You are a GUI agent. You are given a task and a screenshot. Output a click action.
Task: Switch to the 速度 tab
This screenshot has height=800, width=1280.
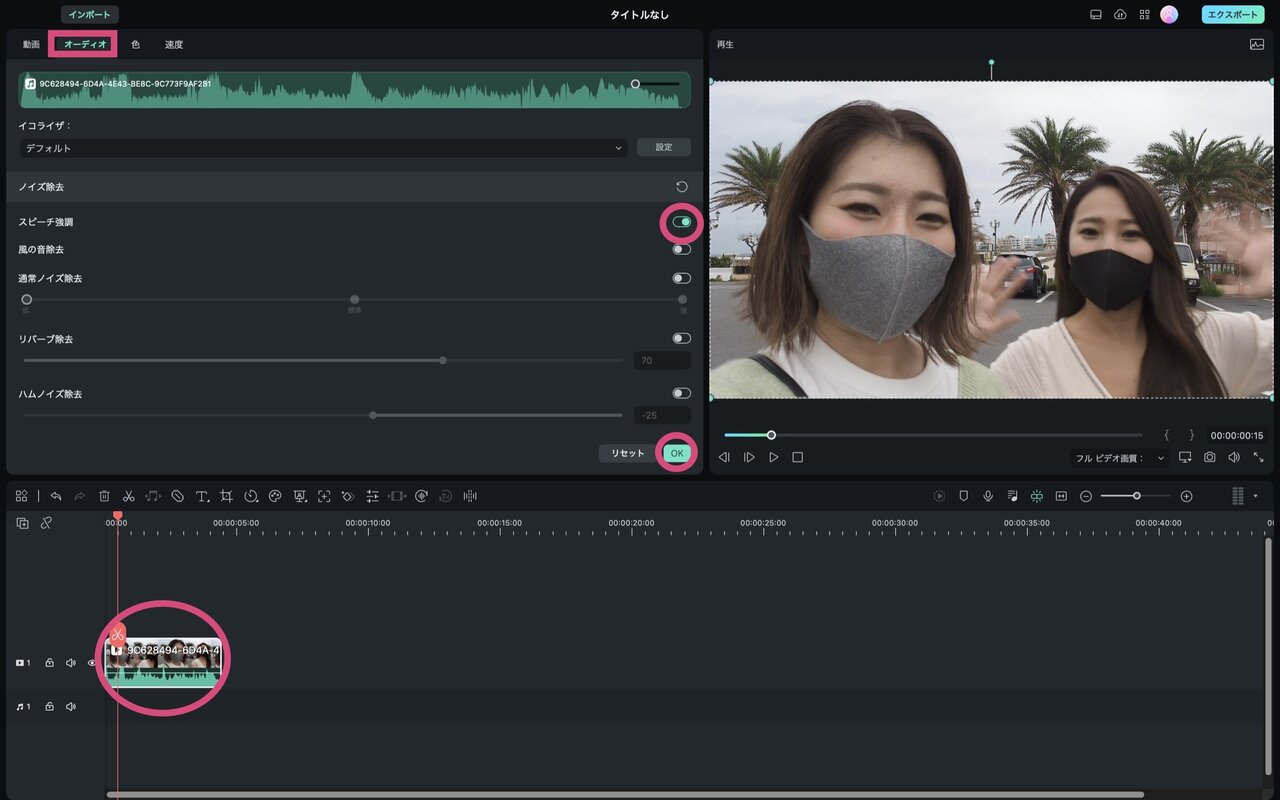pos(174,44)
